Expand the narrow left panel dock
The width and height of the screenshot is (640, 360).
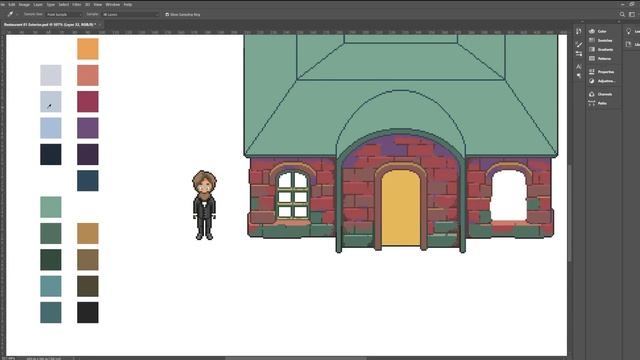[582, 22]
